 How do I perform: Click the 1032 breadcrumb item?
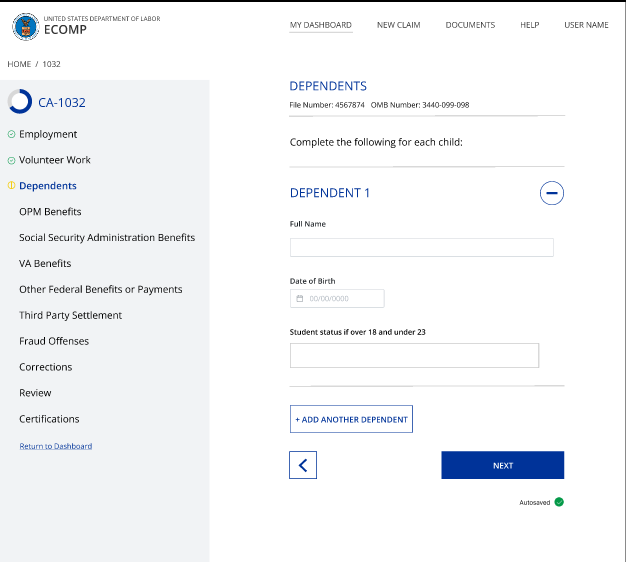point(52,64)
